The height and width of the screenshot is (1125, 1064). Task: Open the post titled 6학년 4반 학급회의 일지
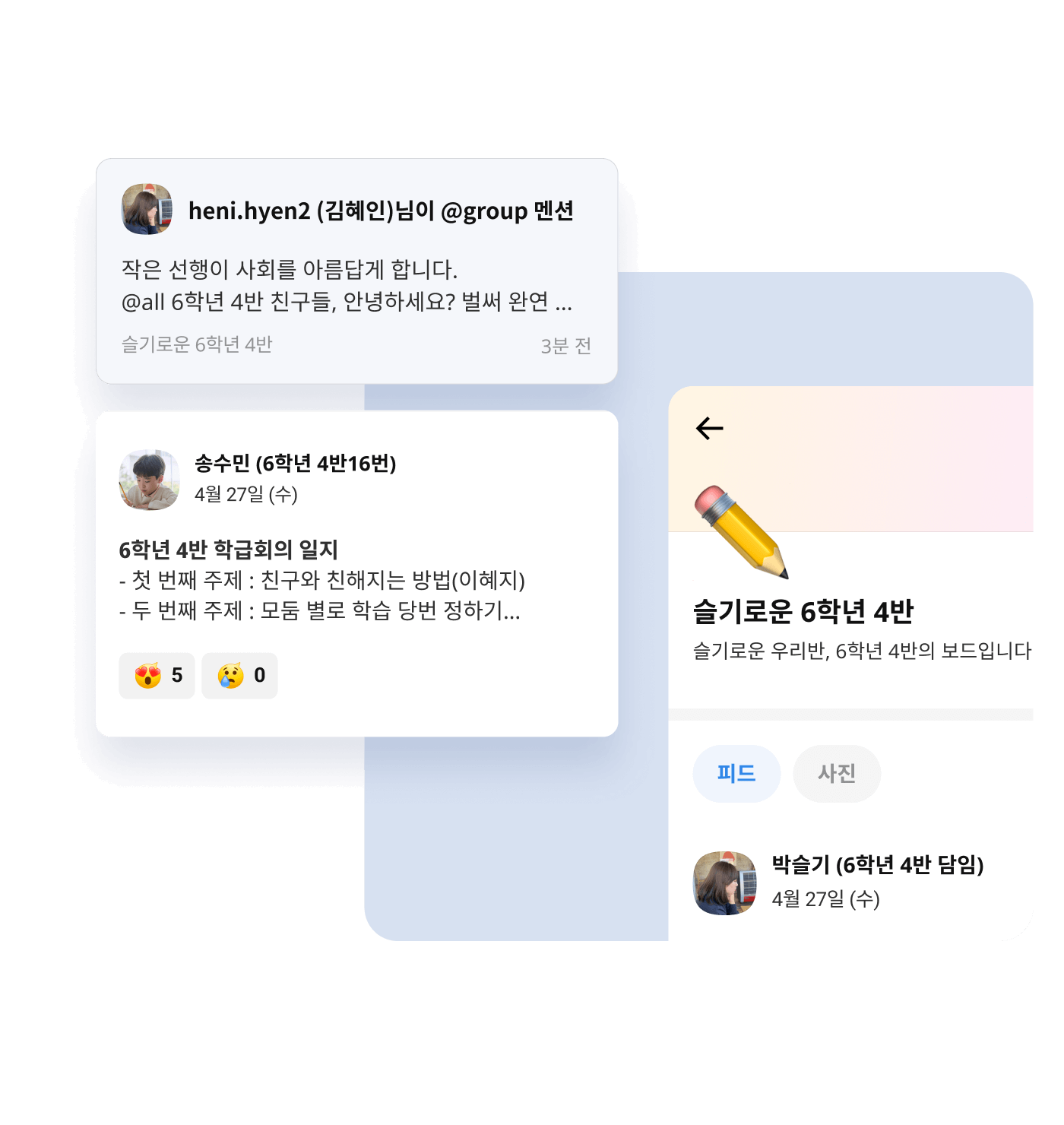pyautogui.click(x=228, y=550)
